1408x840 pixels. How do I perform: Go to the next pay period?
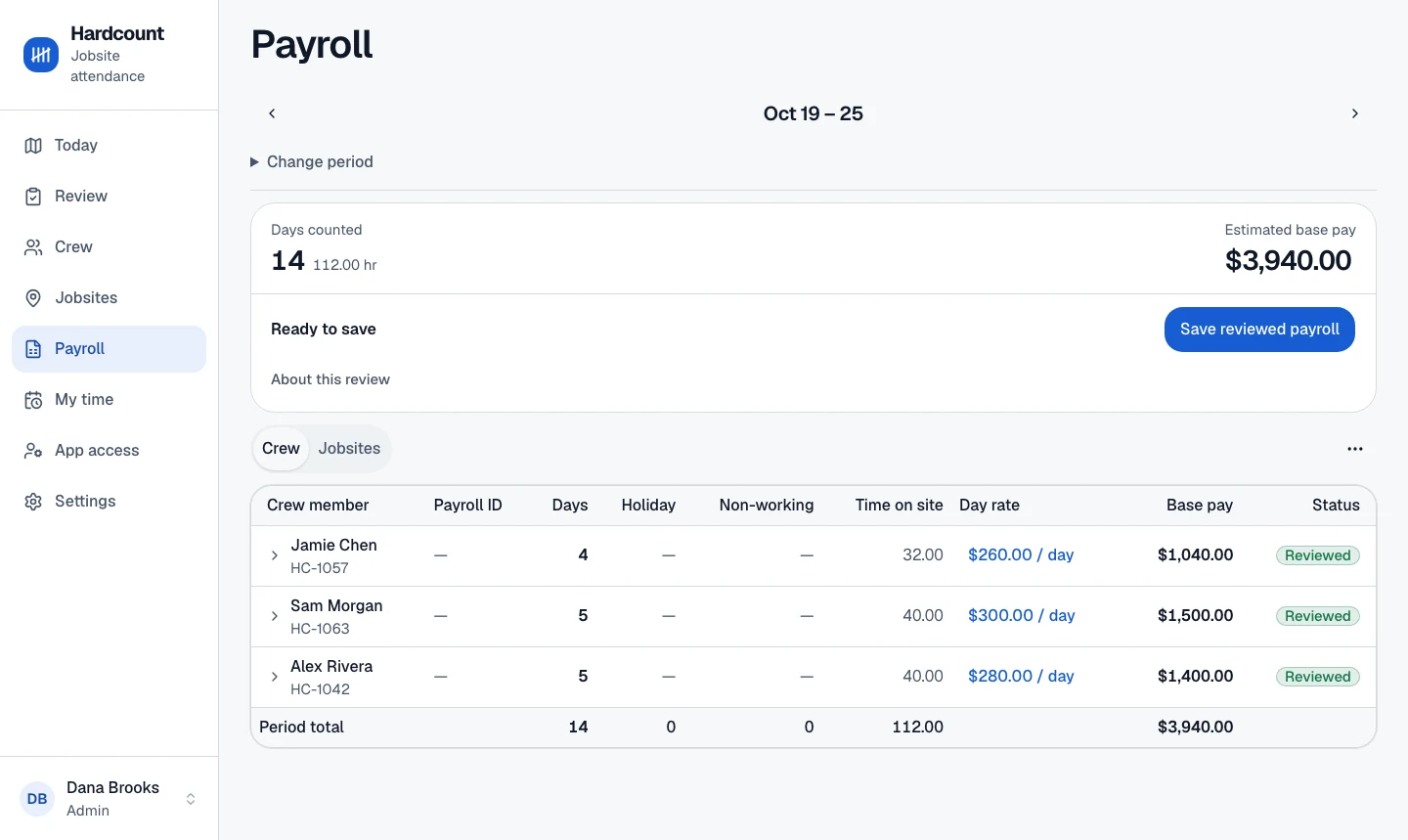point(1355,113)
